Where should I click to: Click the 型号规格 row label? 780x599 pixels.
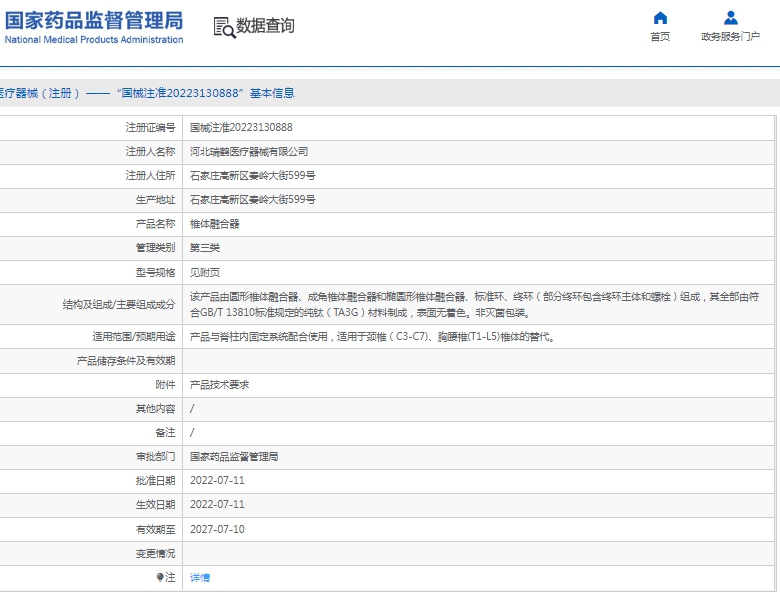[x=156, y=272]
